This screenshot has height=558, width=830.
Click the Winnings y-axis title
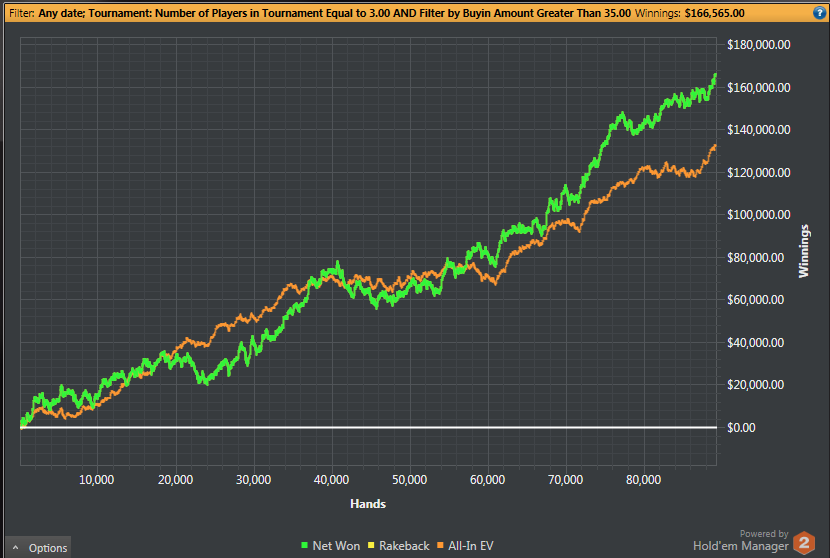[804, 251]
